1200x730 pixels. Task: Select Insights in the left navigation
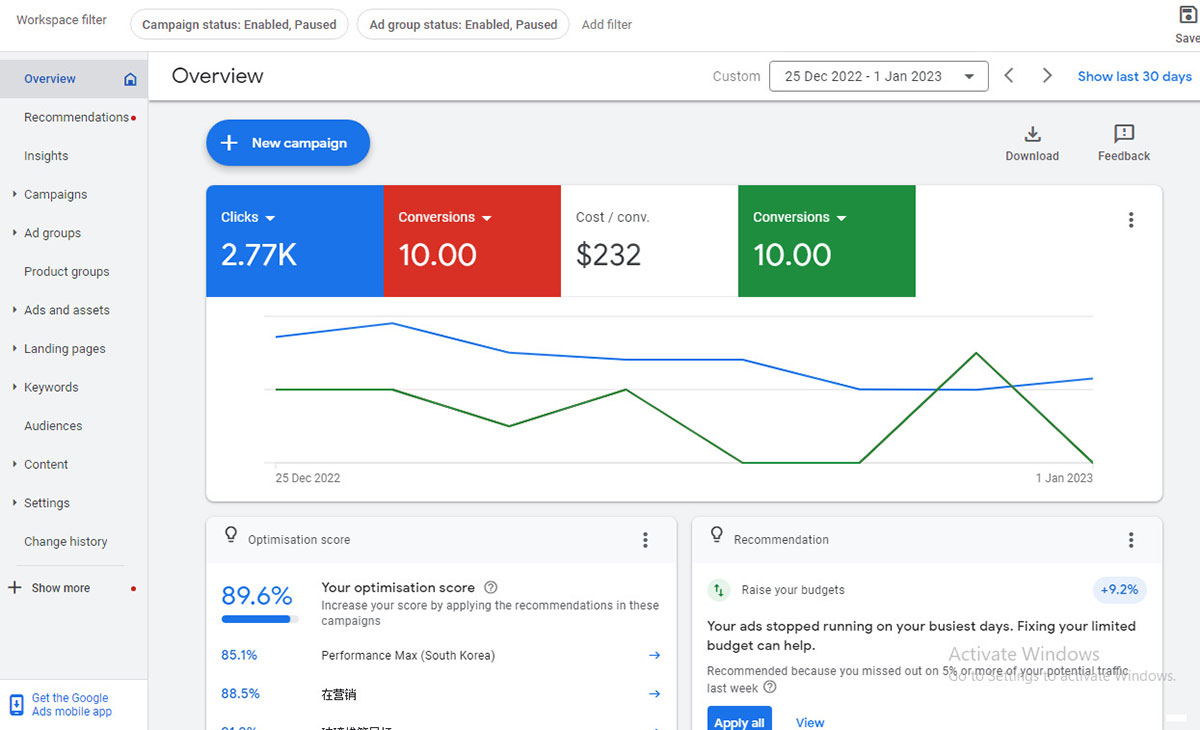pyautogui.click(x=46, y=156)
